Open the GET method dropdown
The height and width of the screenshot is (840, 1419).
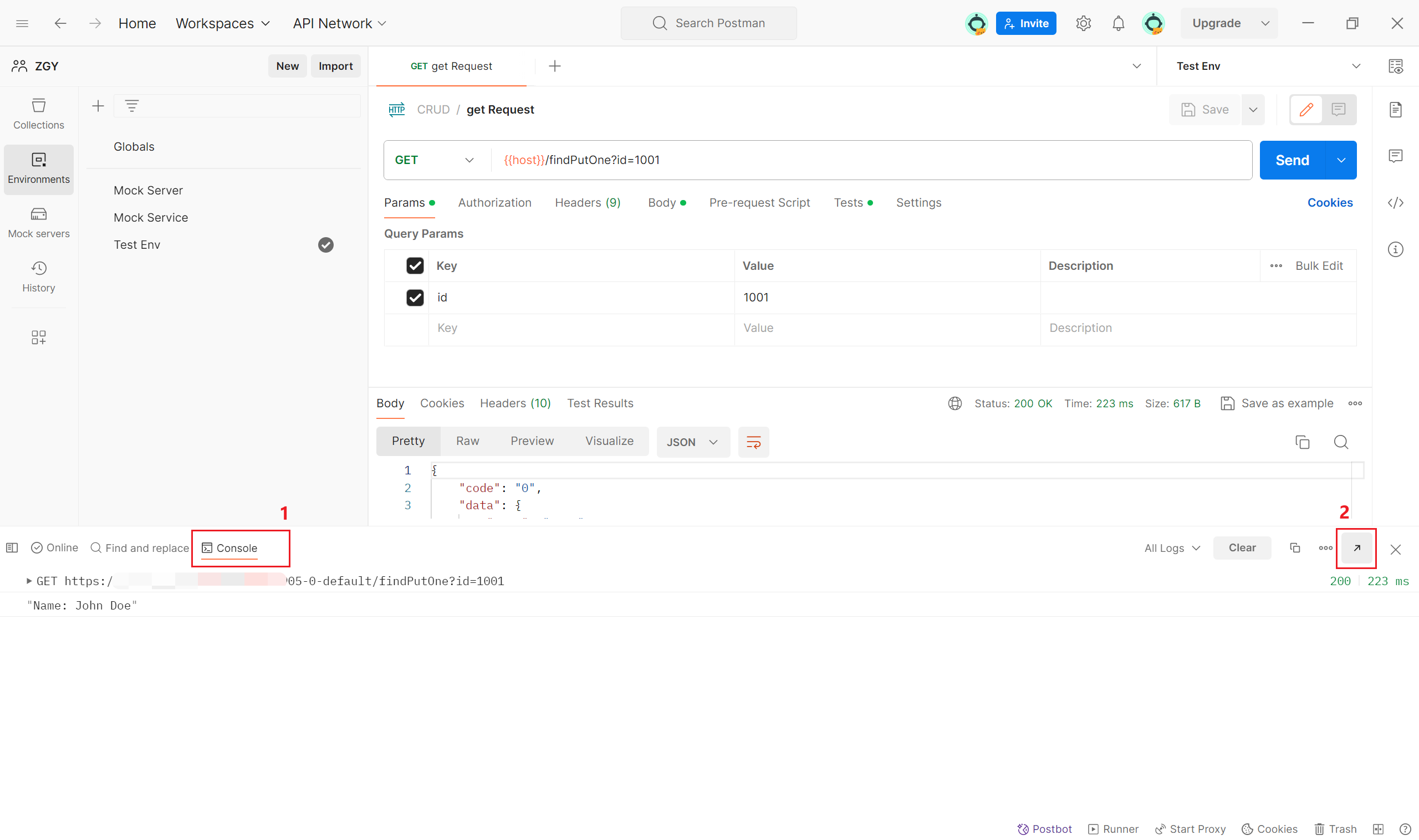(x=434, y=160)
